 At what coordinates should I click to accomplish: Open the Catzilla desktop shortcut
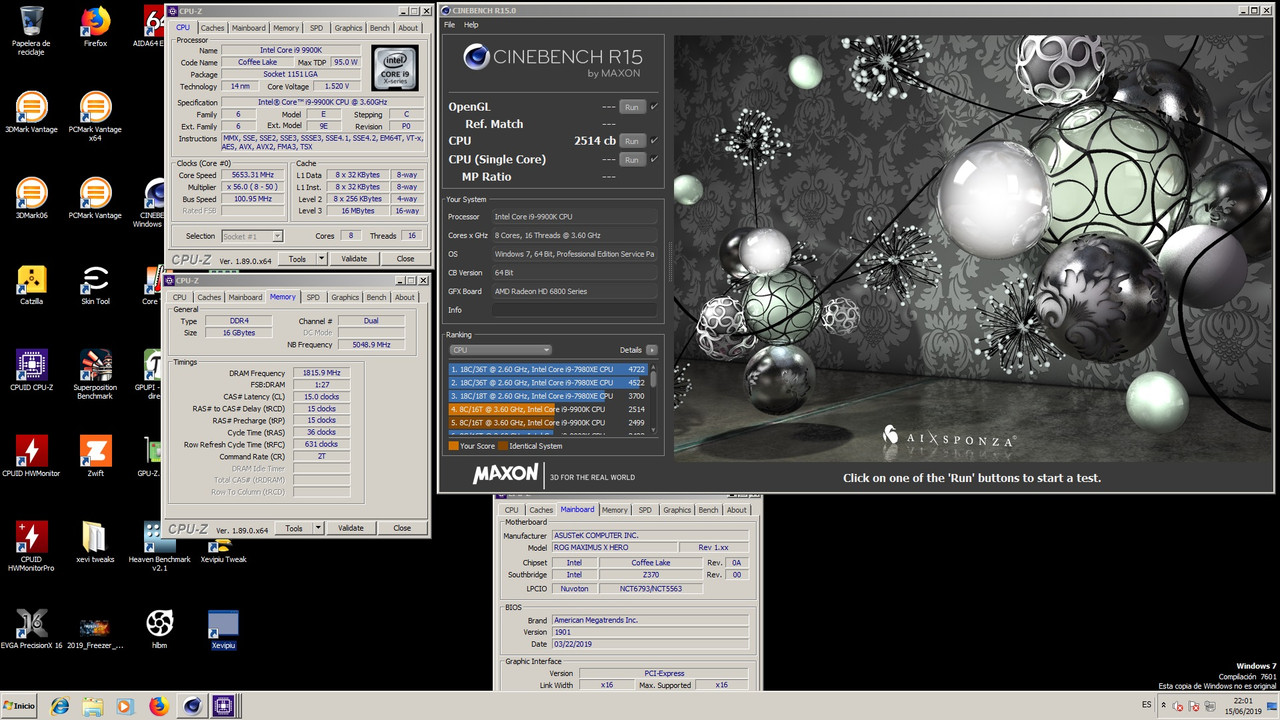pyautogui.click(x=32, y=285)
